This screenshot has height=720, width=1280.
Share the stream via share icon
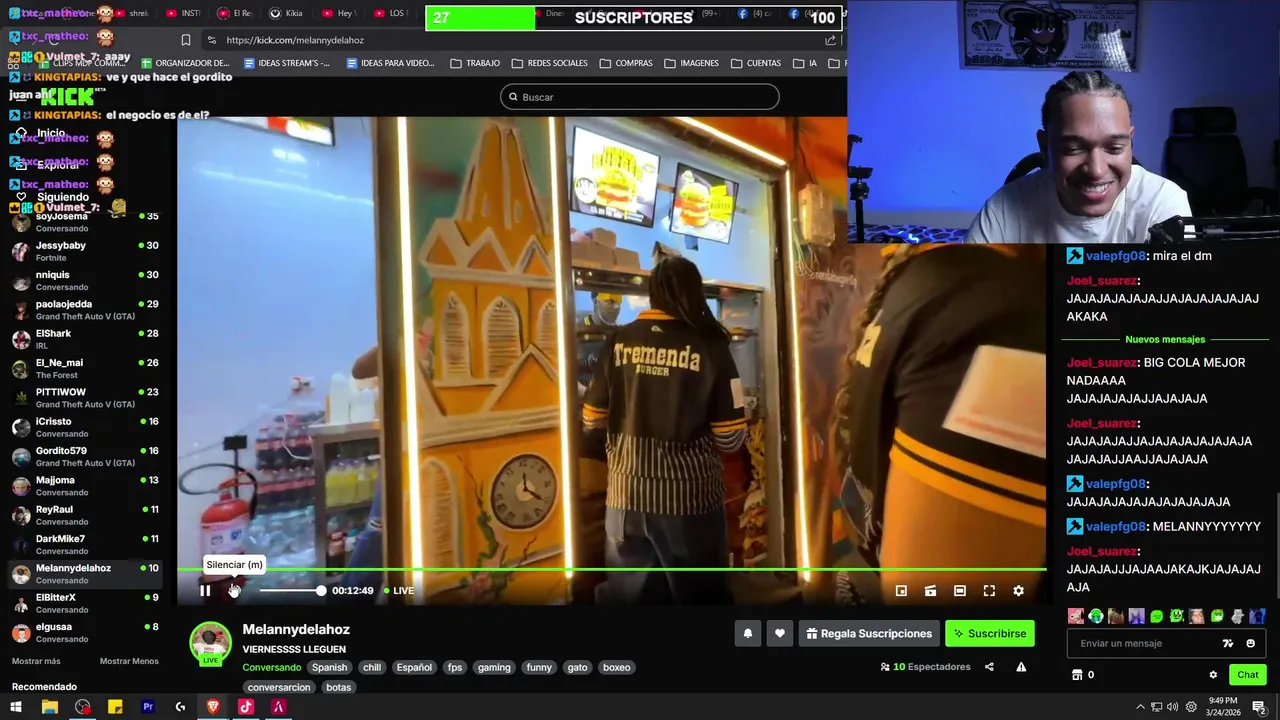point(989,667)
